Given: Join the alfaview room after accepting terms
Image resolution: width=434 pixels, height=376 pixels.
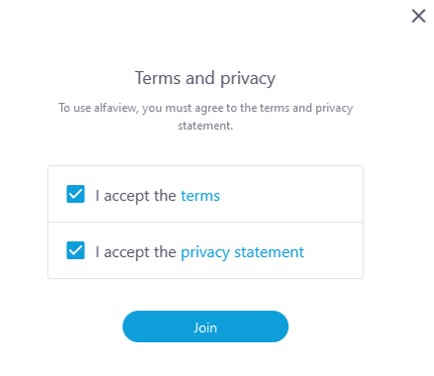Looking at the screenshot, I should pos(205,327).
